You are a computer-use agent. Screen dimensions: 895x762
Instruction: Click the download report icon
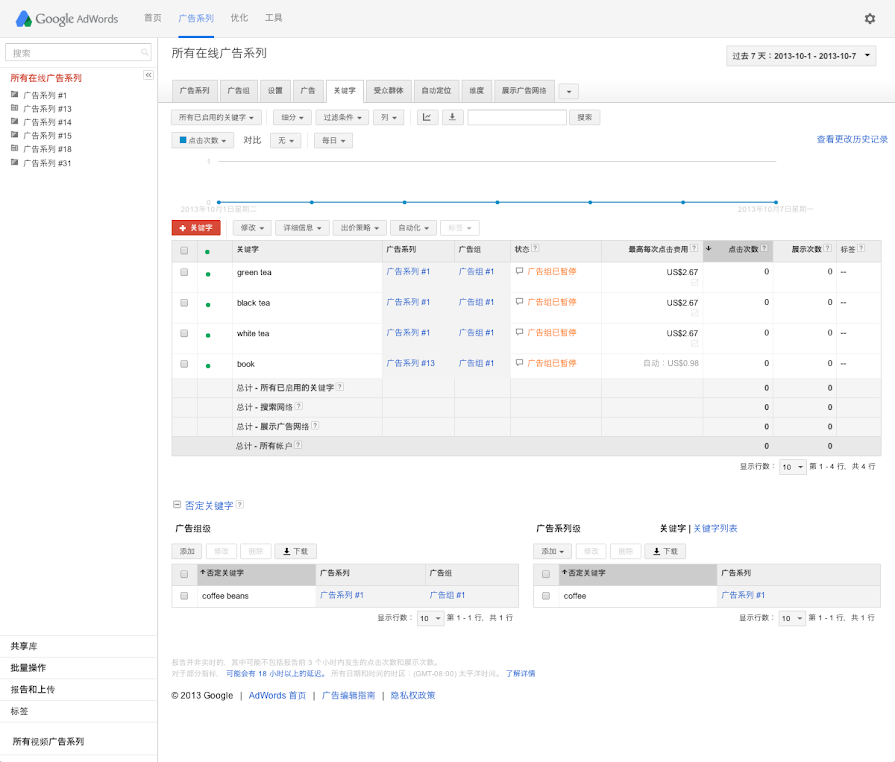click(x=453, y=117)
